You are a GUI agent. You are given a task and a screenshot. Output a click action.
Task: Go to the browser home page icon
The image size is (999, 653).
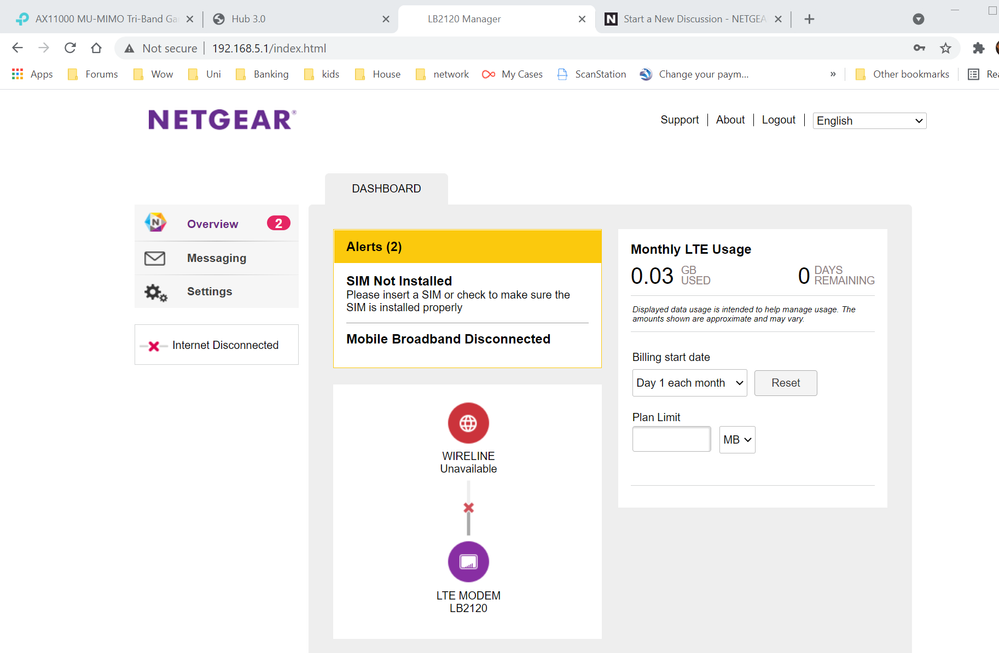tap(96, 48)
